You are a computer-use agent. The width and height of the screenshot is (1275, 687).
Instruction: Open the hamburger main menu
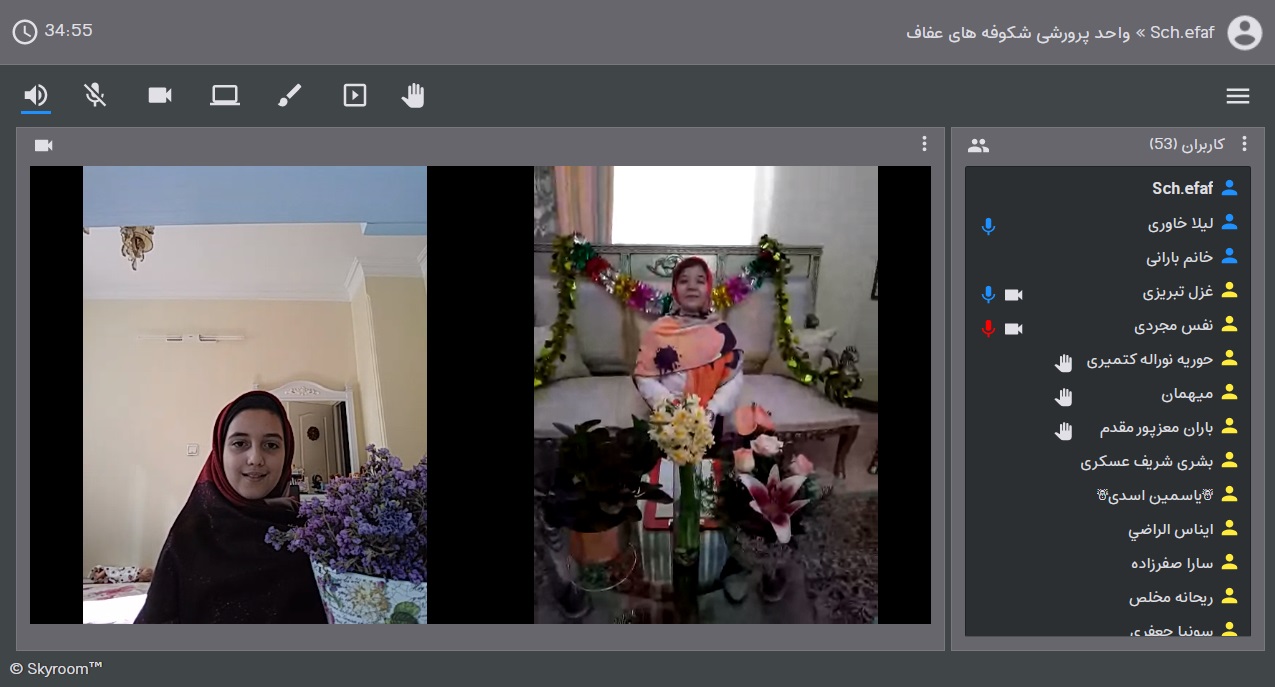[1238, 96]
